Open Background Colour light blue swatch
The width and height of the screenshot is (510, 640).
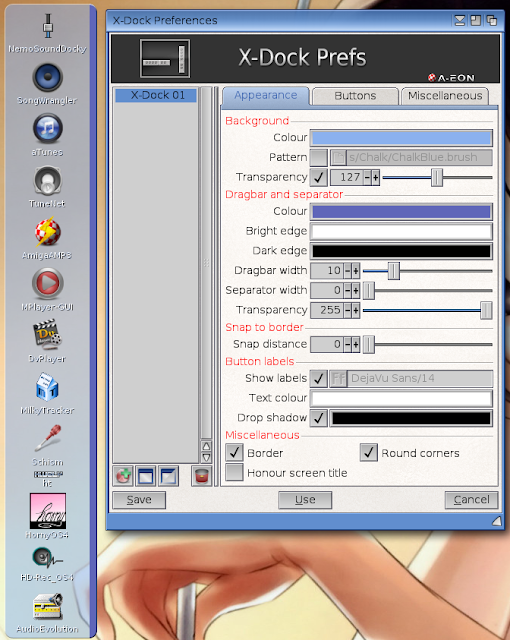pos(401,138)
